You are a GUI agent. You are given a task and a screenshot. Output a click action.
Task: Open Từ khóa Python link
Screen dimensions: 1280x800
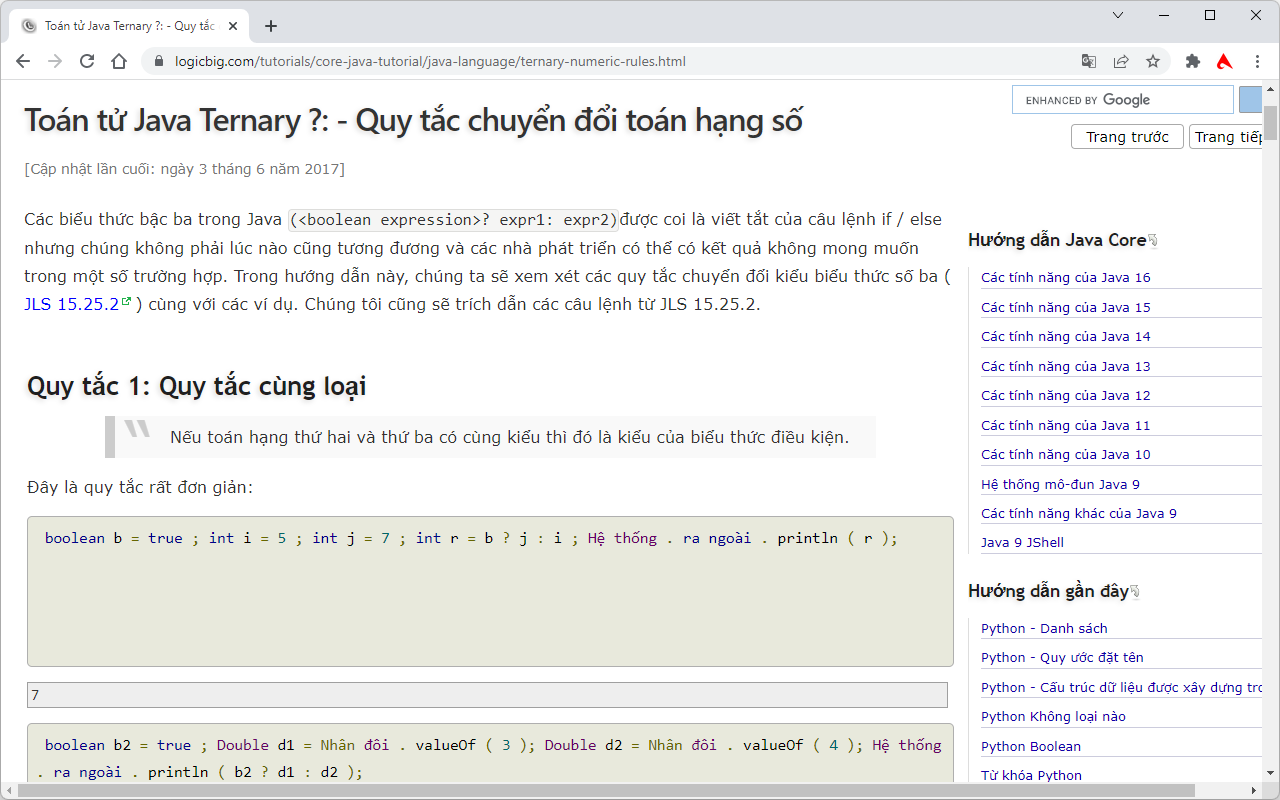pyautogui.click(x=1031, y=776)
